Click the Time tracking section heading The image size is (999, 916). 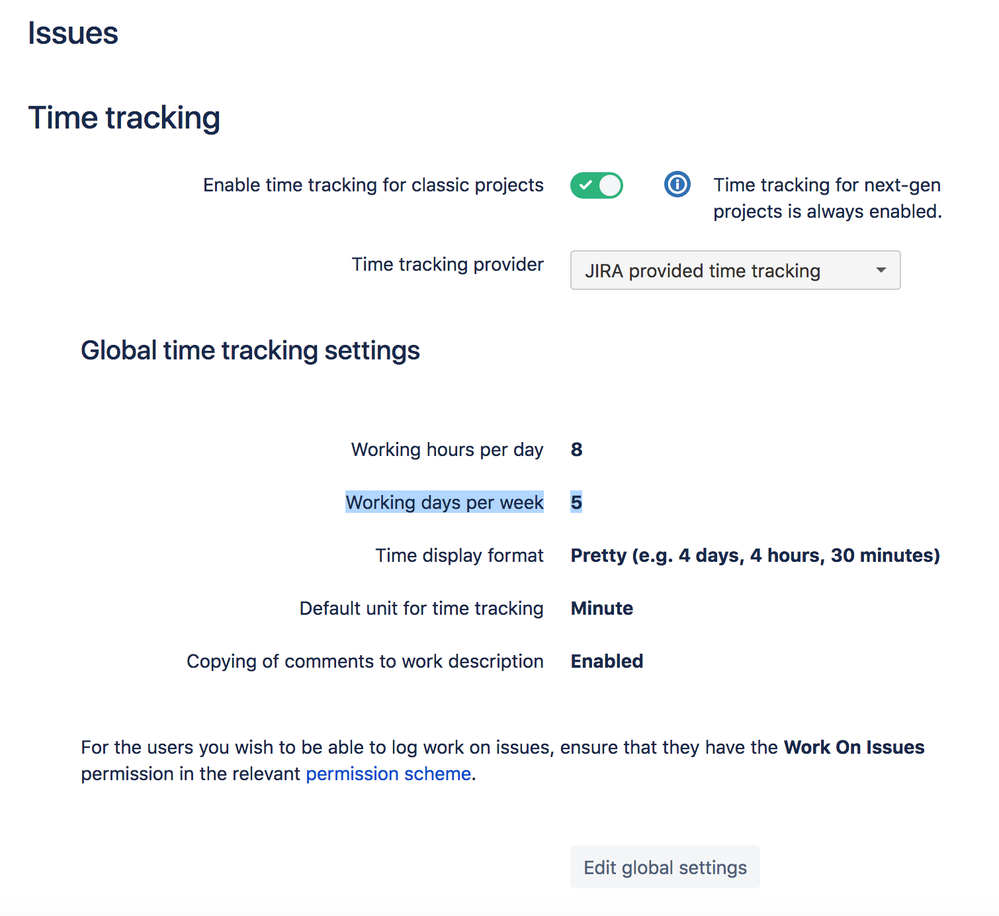(124, 118)
